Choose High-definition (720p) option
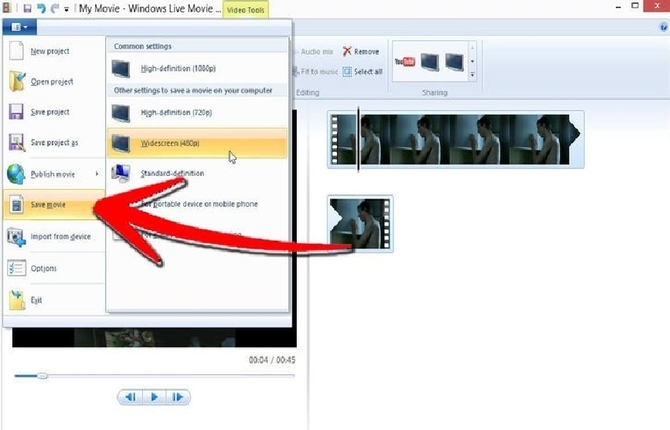 coord(197,112)
